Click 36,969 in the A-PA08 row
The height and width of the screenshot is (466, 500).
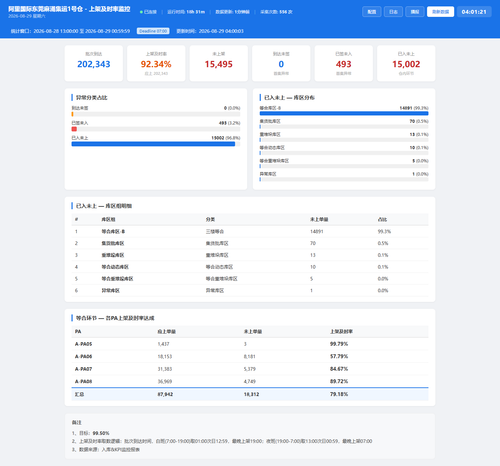pyautogui.click(x=165, y=381)
